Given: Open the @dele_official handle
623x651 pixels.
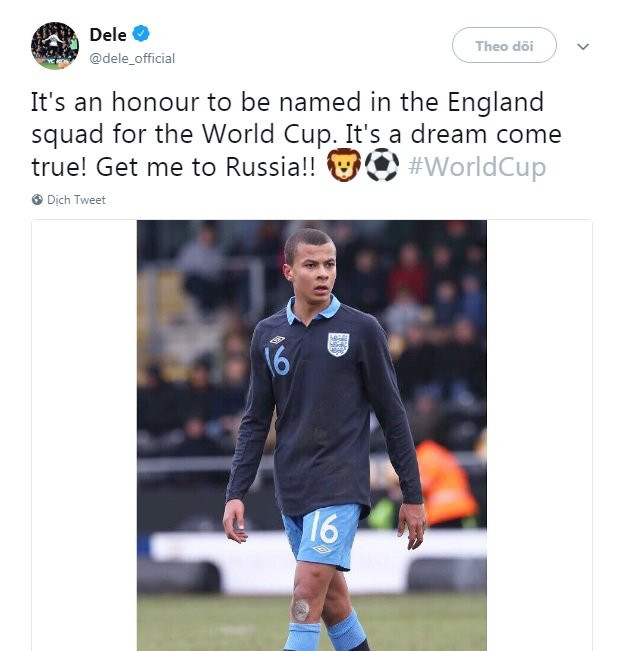Looking at the screenshot, I should coord(132,58).
